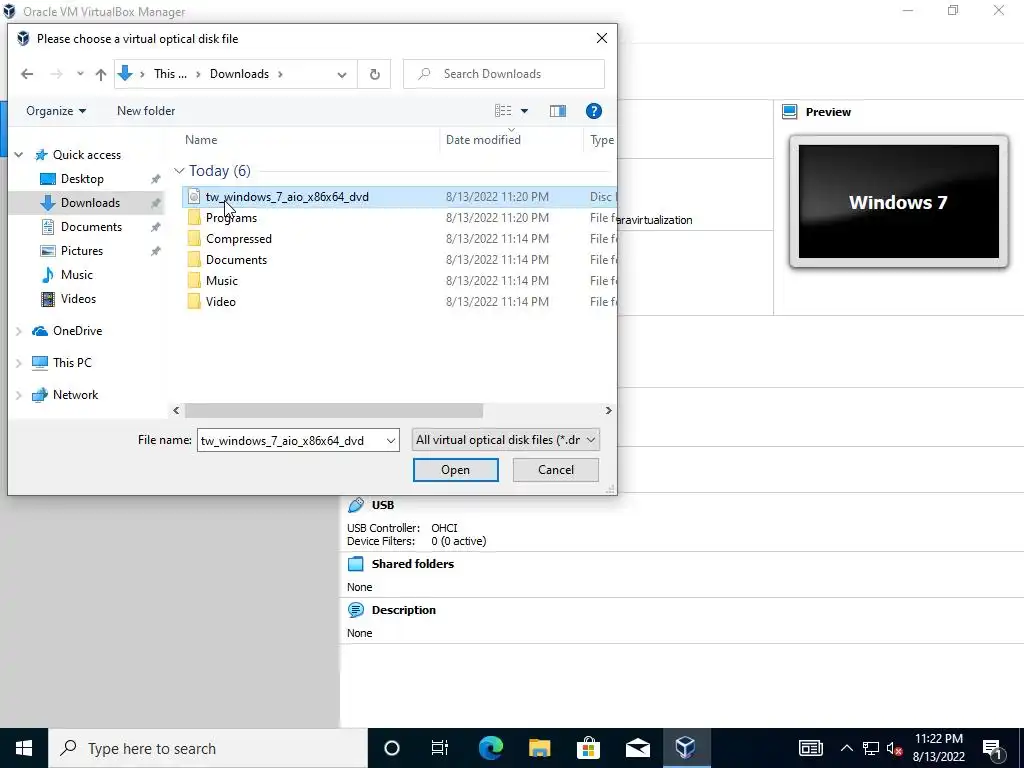The image size is (1024, 768).
Task: Navigate up one folder level
Action: pos(101,74)
